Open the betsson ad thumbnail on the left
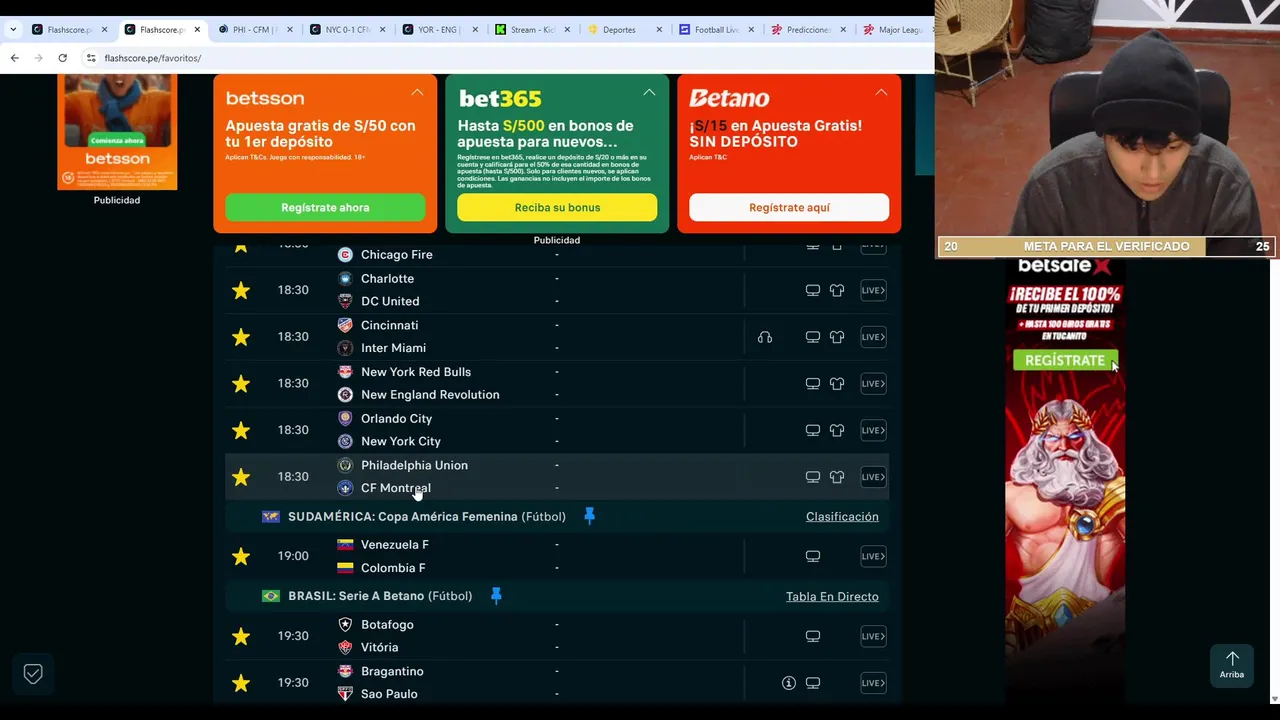Screen dimensions: 1280x720 [x=117, y=131]
